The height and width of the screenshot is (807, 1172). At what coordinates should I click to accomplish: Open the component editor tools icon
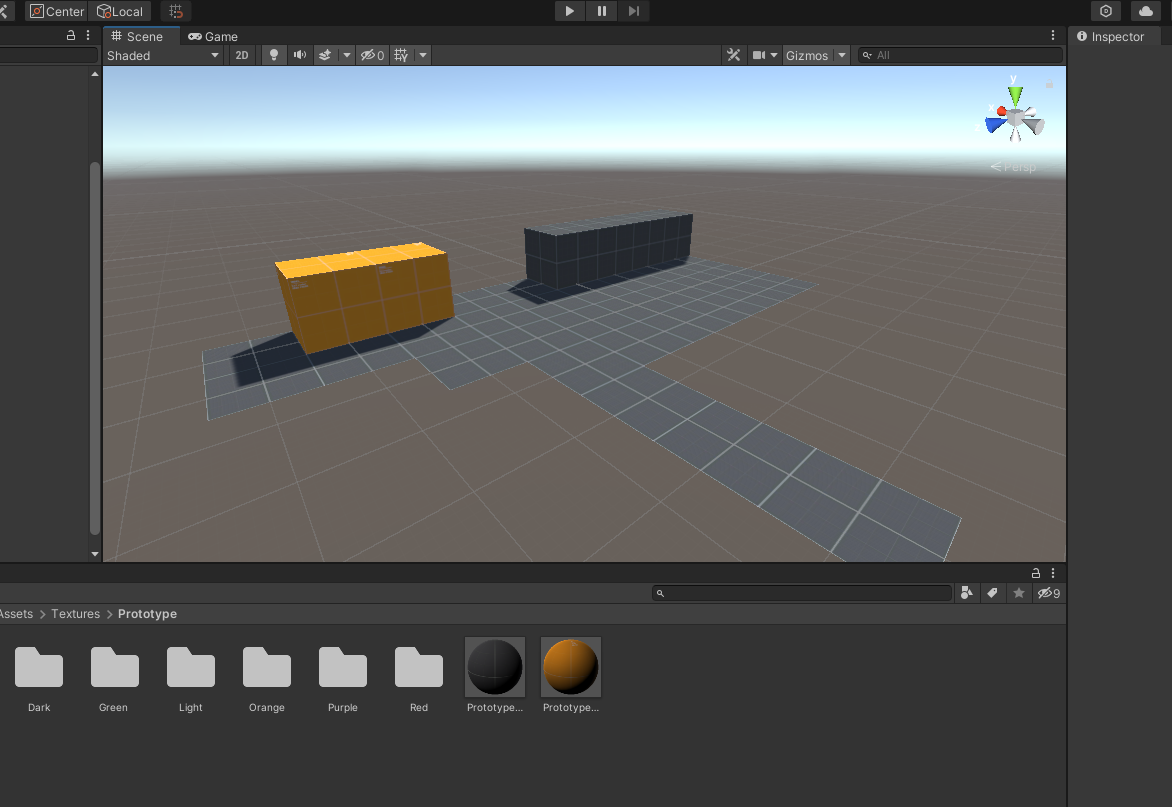734,55
